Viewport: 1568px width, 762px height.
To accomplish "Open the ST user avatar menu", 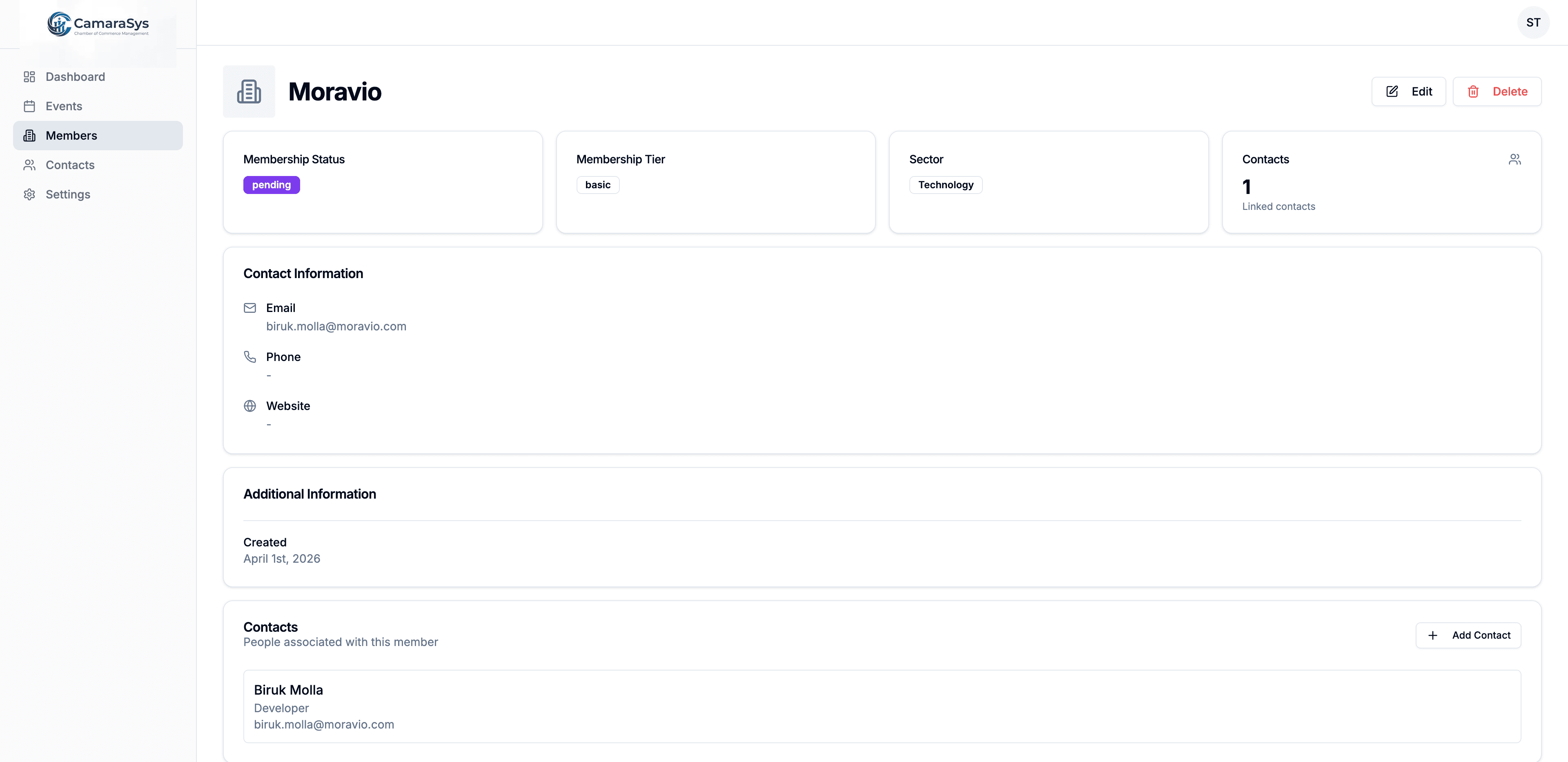I will (x=1533, y=22).
